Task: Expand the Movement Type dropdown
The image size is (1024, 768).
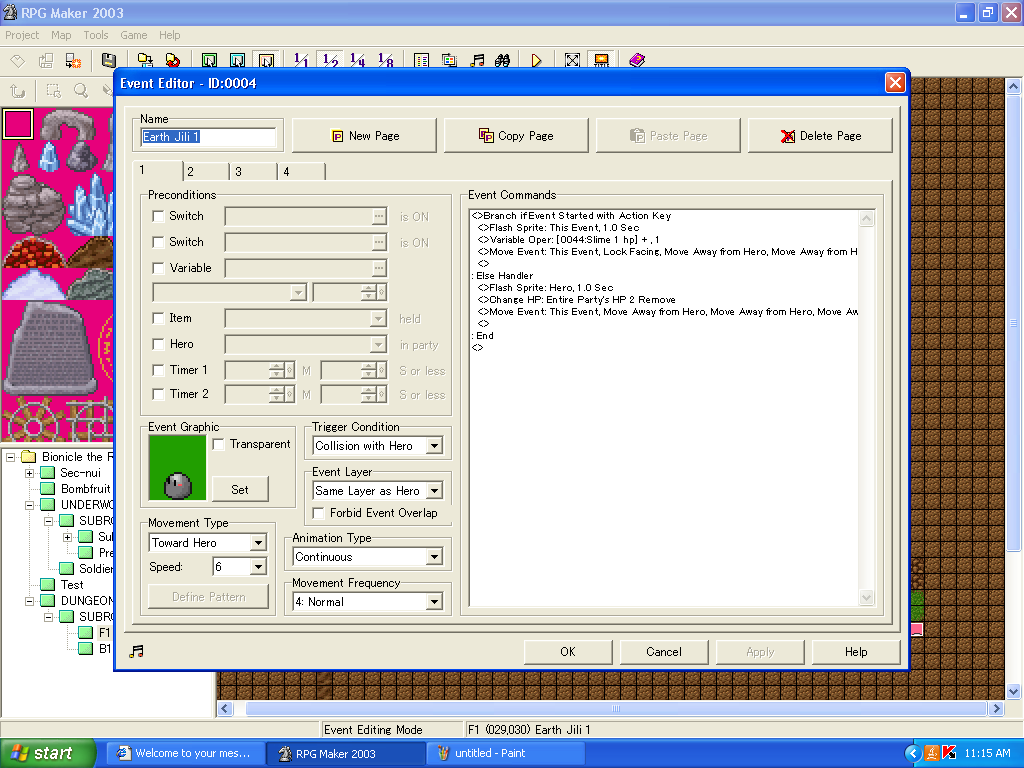Action: click(x=258, y=543)
